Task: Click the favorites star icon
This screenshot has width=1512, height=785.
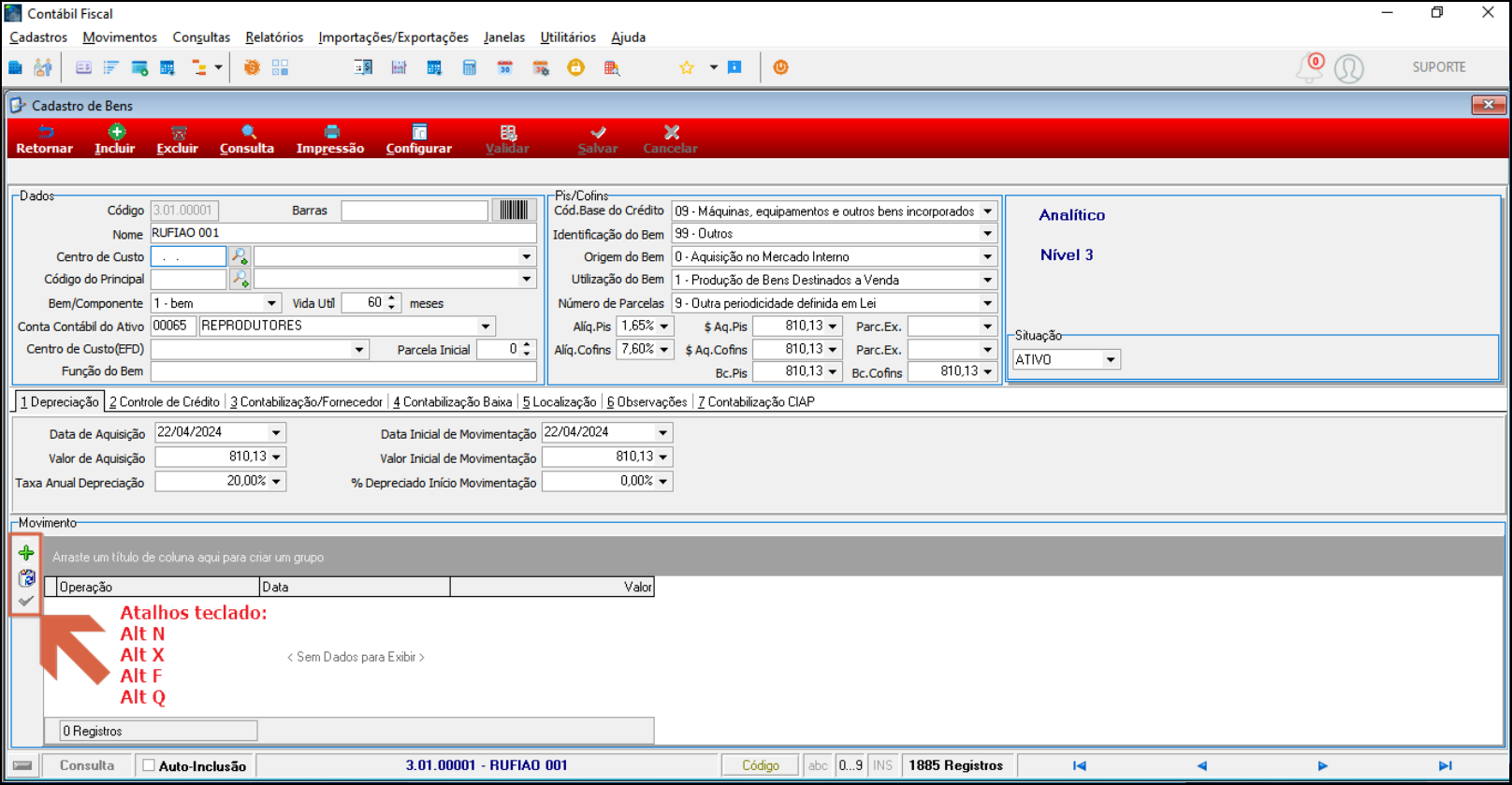Action: tap(687, 67)
